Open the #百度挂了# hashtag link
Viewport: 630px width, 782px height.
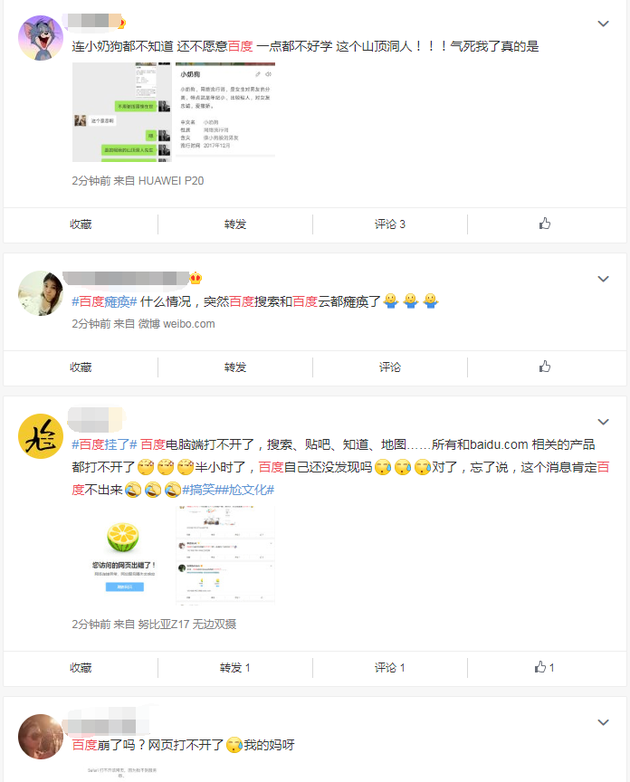coord(104,444)
